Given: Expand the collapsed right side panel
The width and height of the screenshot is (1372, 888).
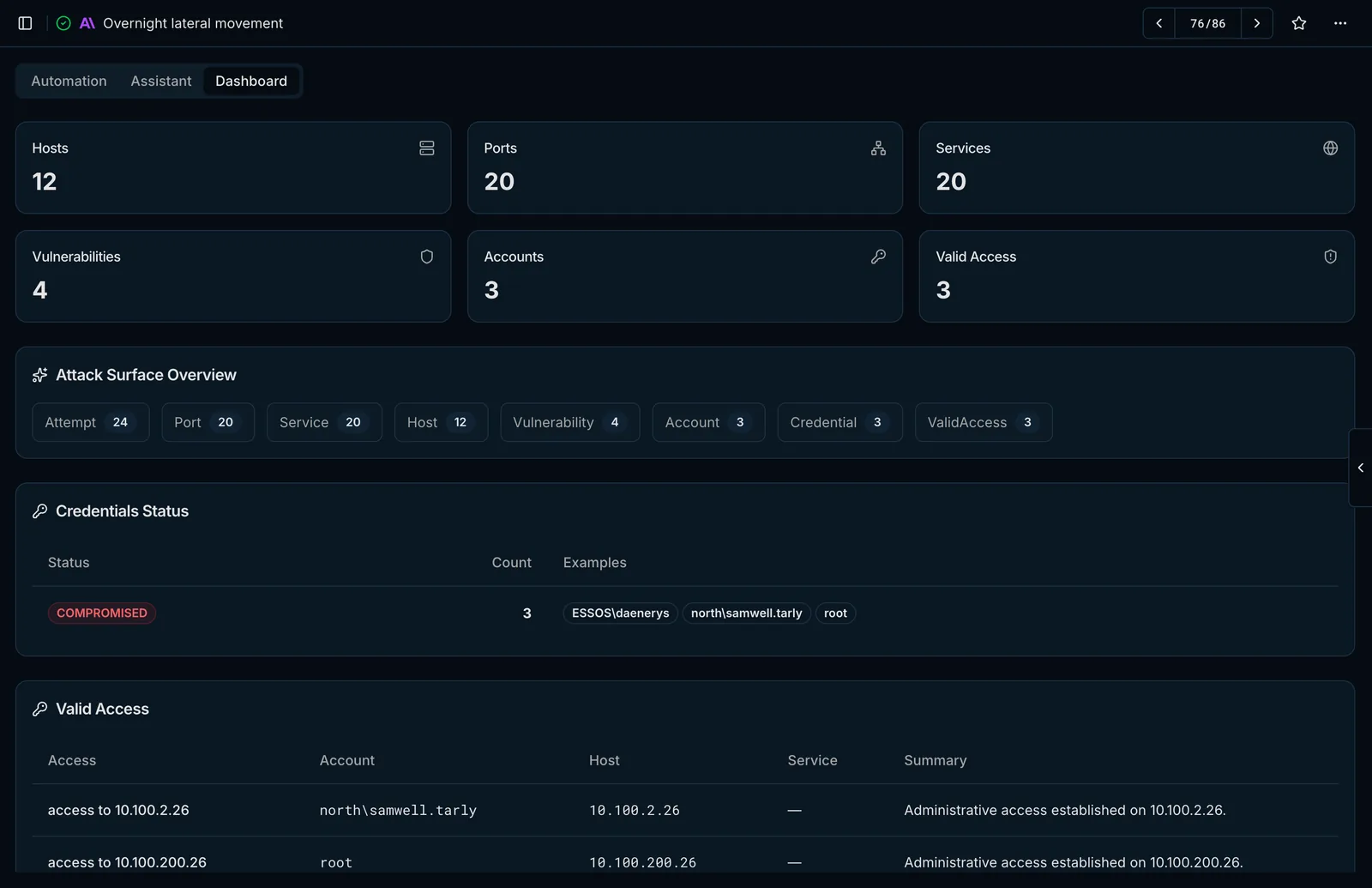Looking at the screenshot, I should 1360,468.
